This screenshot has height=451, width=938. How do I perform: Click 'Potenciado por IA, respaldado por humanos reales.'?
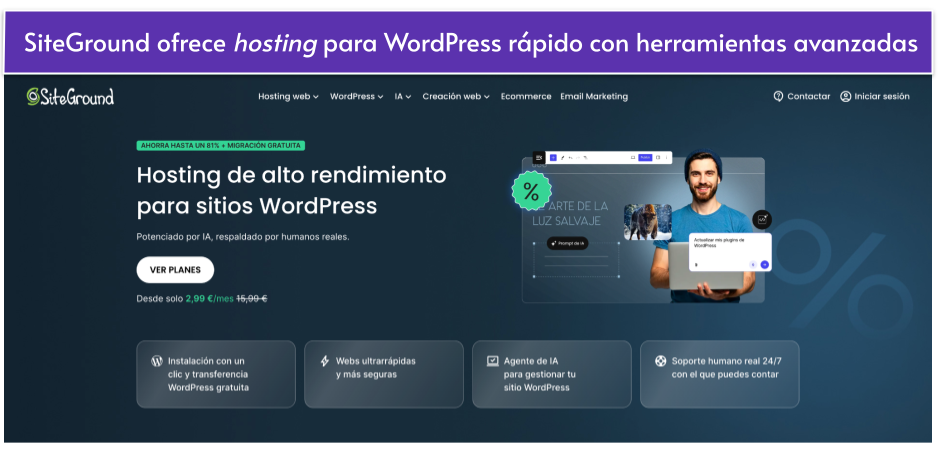click(x=243, y=237)
